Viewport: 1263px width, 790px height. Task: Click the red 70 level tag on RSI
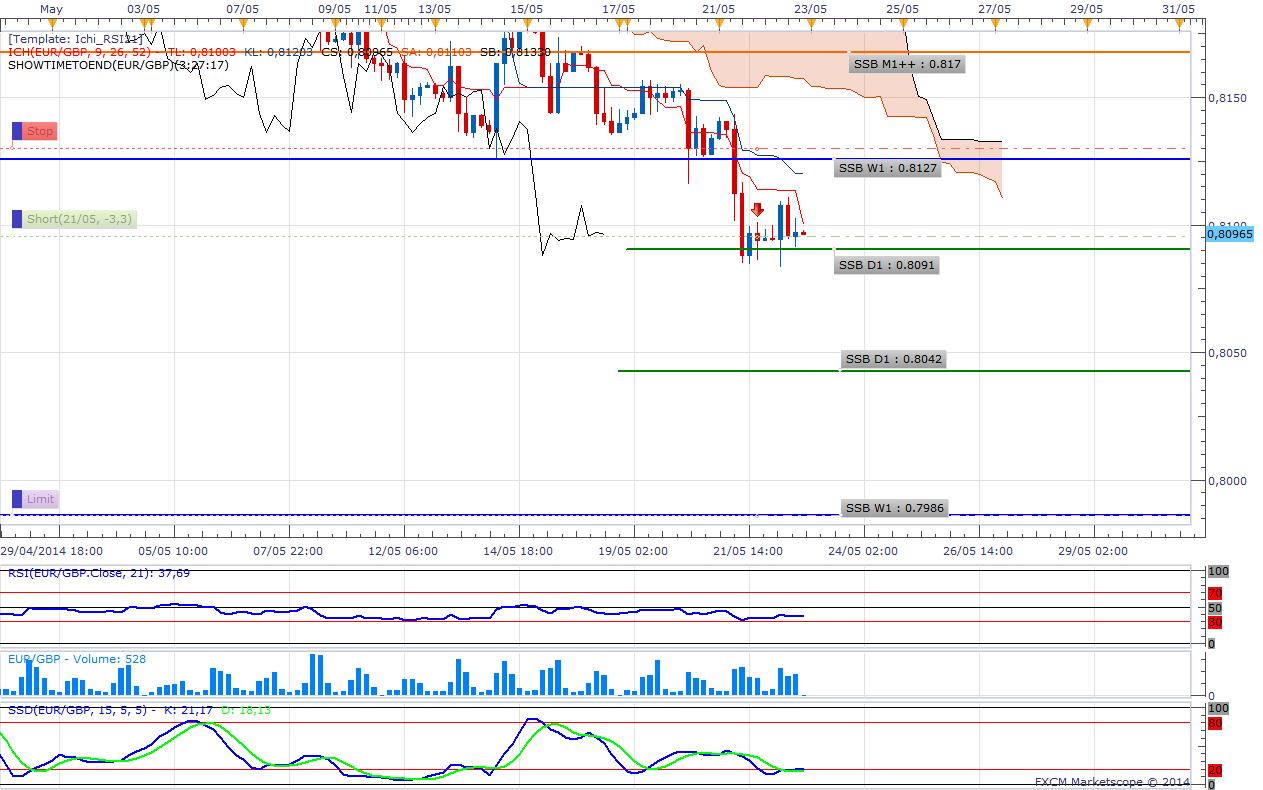click(x=1215, y=594)
